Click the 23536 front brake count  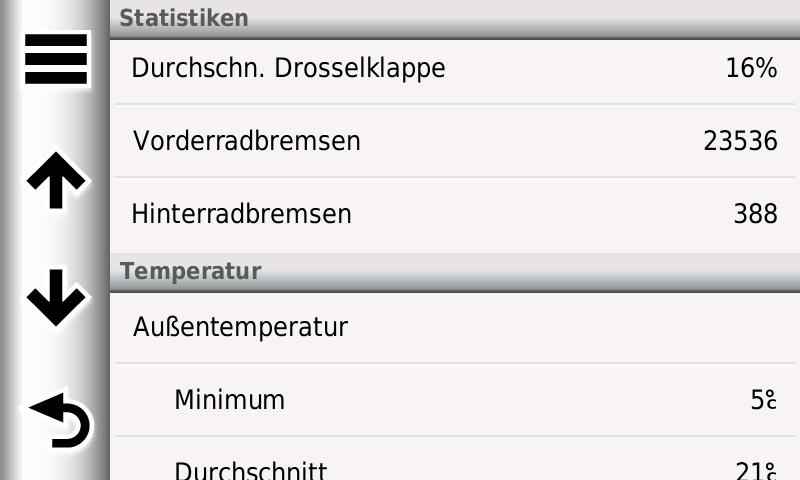pos(740,141)
